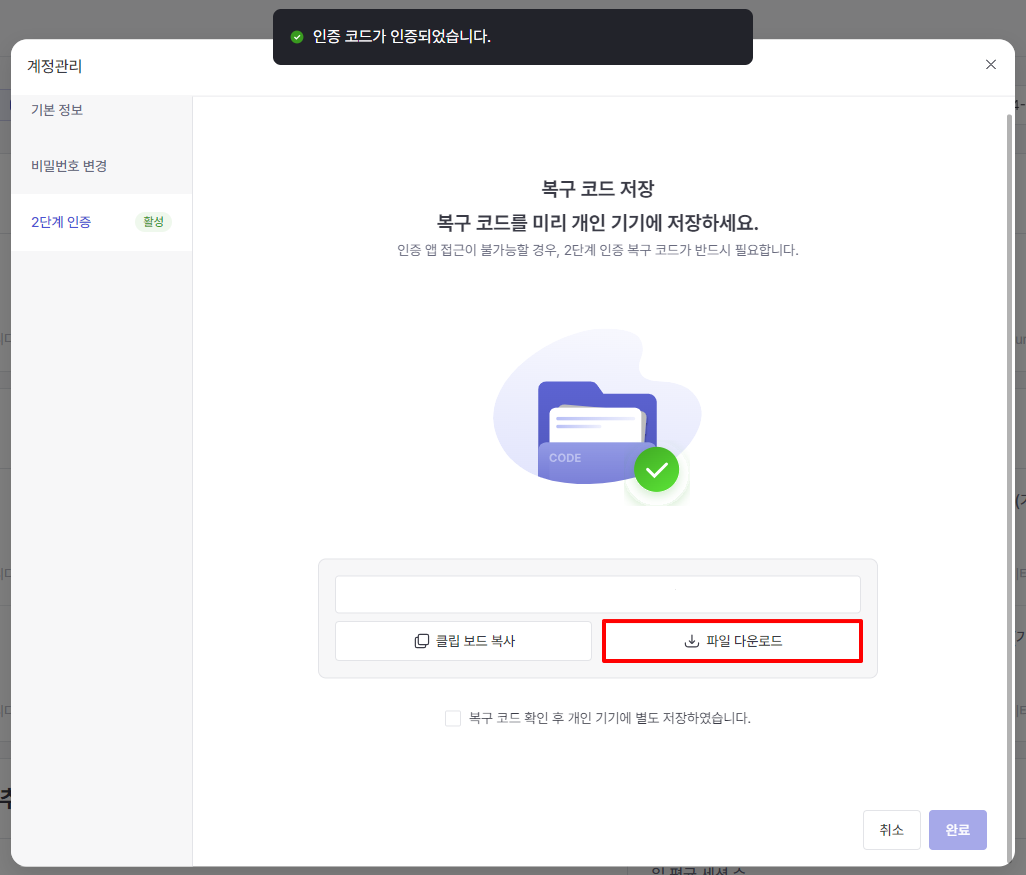Click the 활성 status badge
The image size is (1026, 875).
[153, 222]
